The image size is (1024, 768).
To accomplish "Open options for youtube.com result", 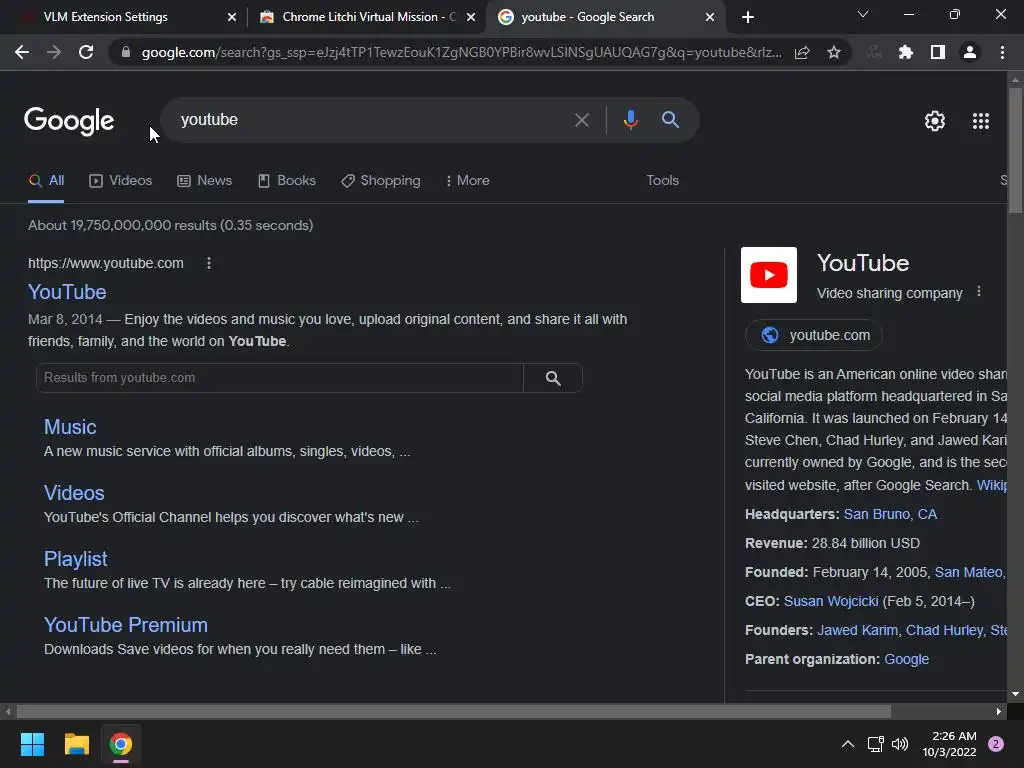I will click(x=209, y=263).
